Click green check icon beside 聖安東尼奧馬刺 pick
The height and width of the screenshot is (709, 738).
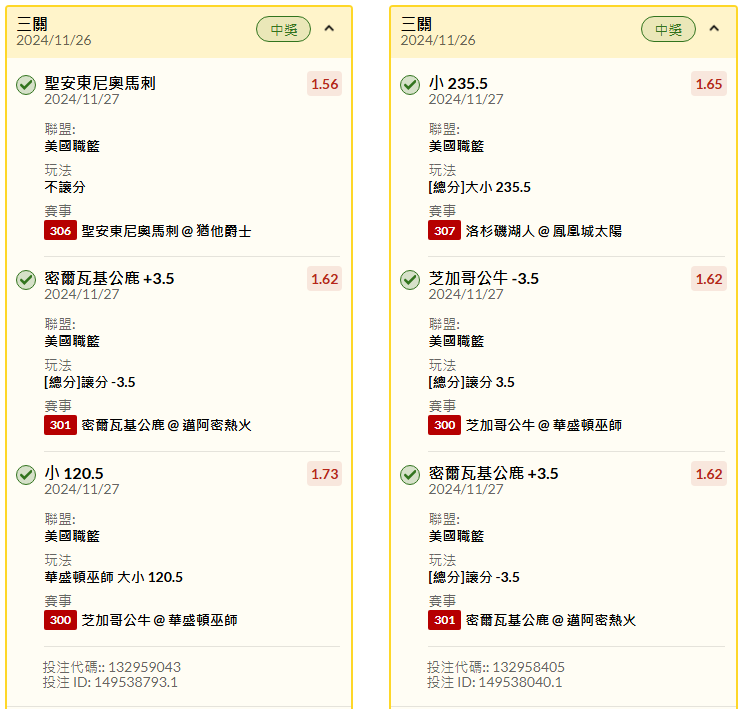(x=26, y=85)
